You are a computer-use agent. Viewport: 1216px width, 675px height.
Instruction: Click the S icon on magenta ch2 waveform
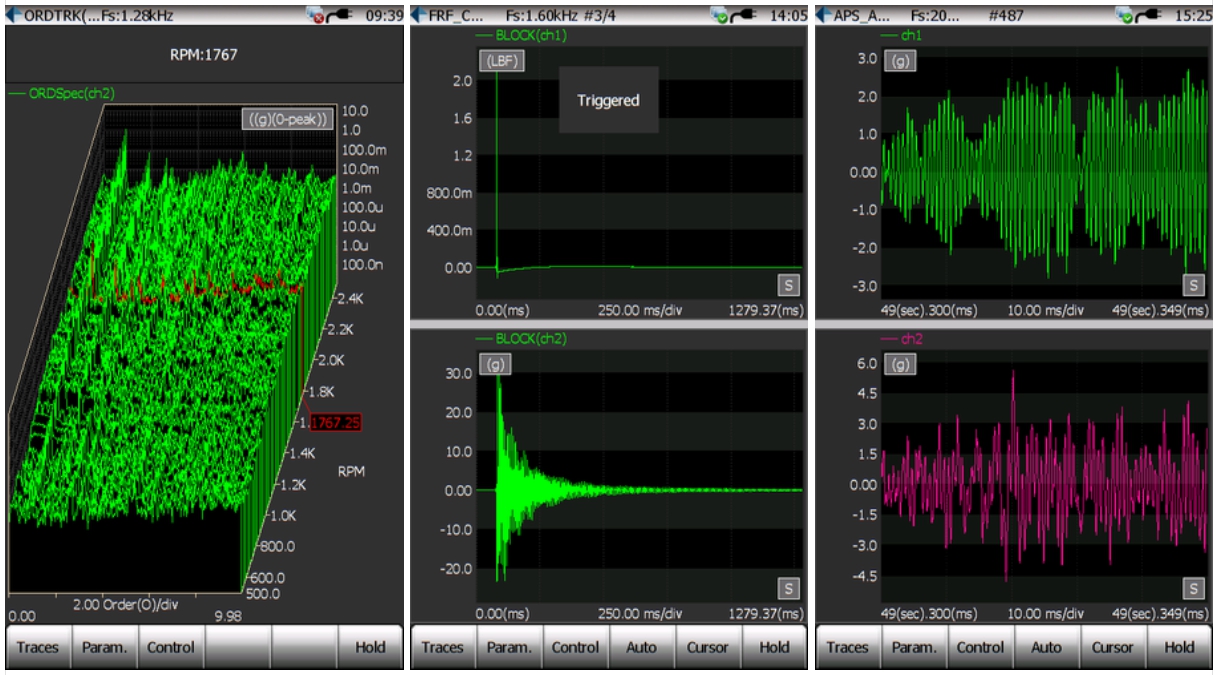1193,588
